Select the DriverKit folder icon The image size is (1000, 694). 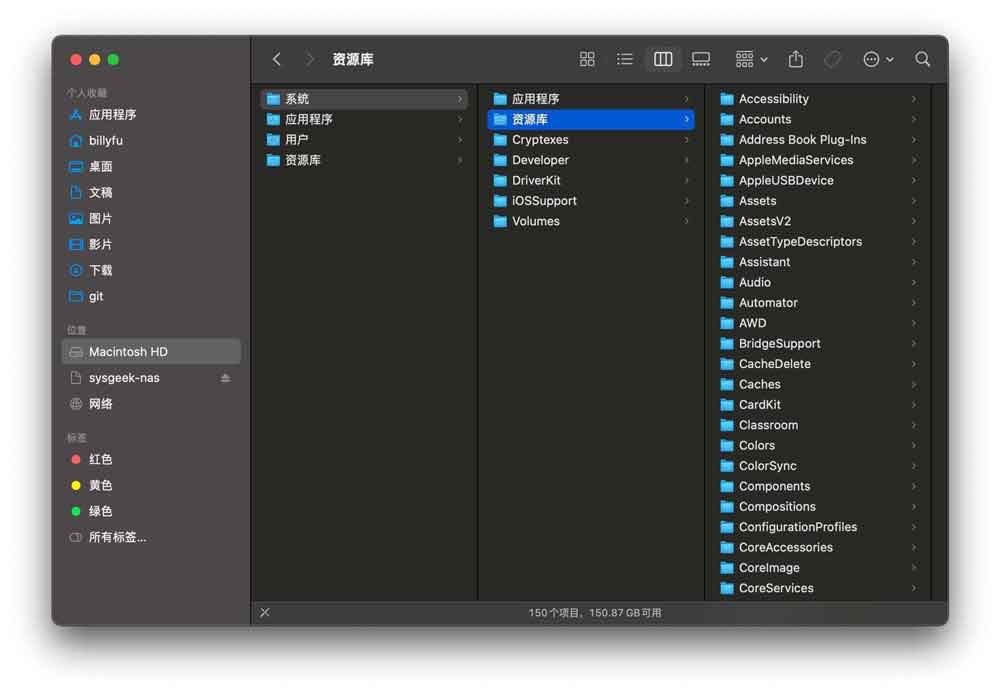click(x=500, y=181)
